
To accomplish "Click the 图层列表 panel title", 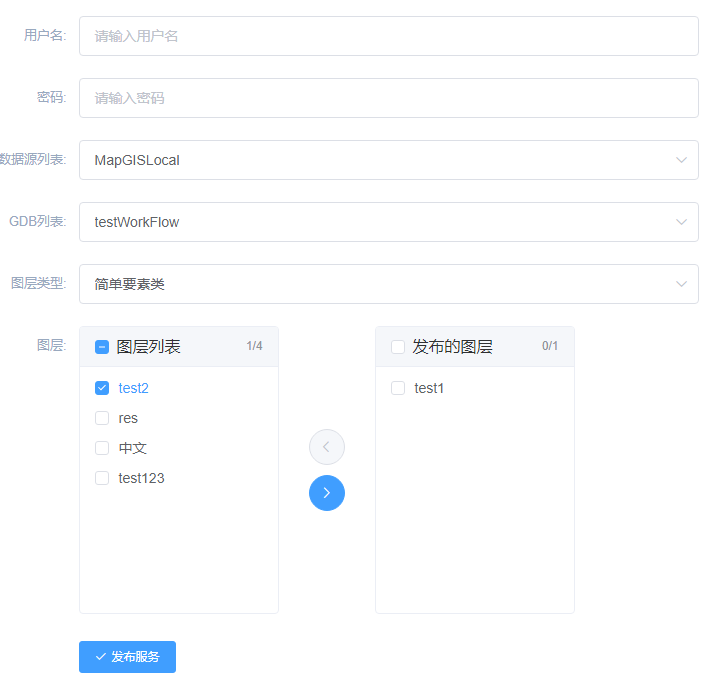I will pyautogui.click(x=148, y=347).
